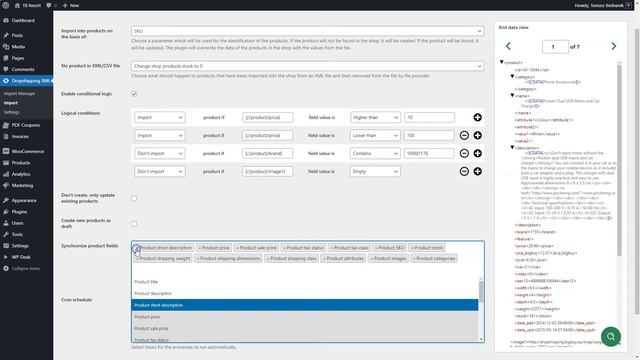Select Product title in options list
Image resolution: width=640 pixels, height=360 pixels.
point(304,282)
